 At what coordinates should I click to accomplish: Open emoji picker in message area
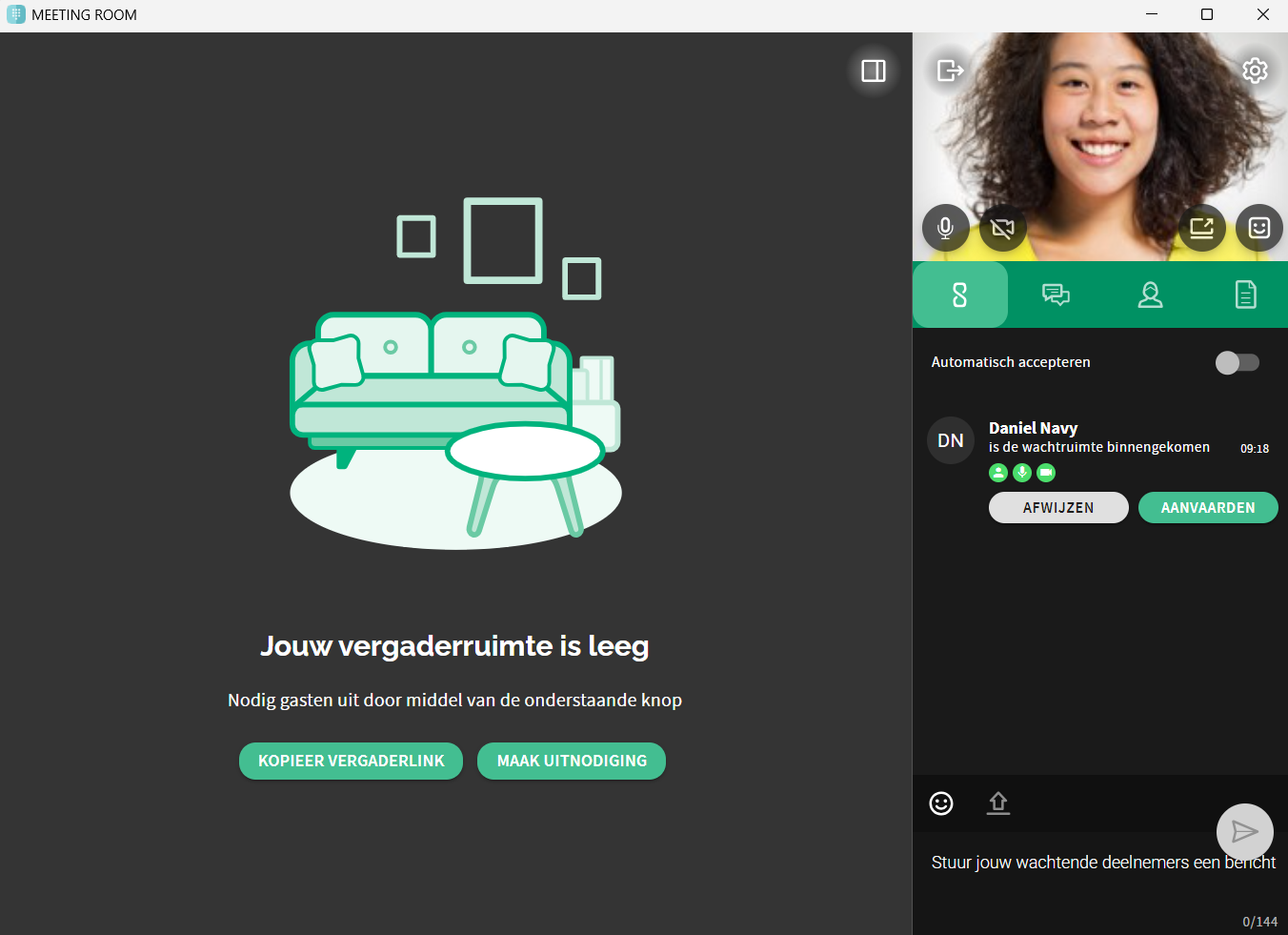[941, 803]
